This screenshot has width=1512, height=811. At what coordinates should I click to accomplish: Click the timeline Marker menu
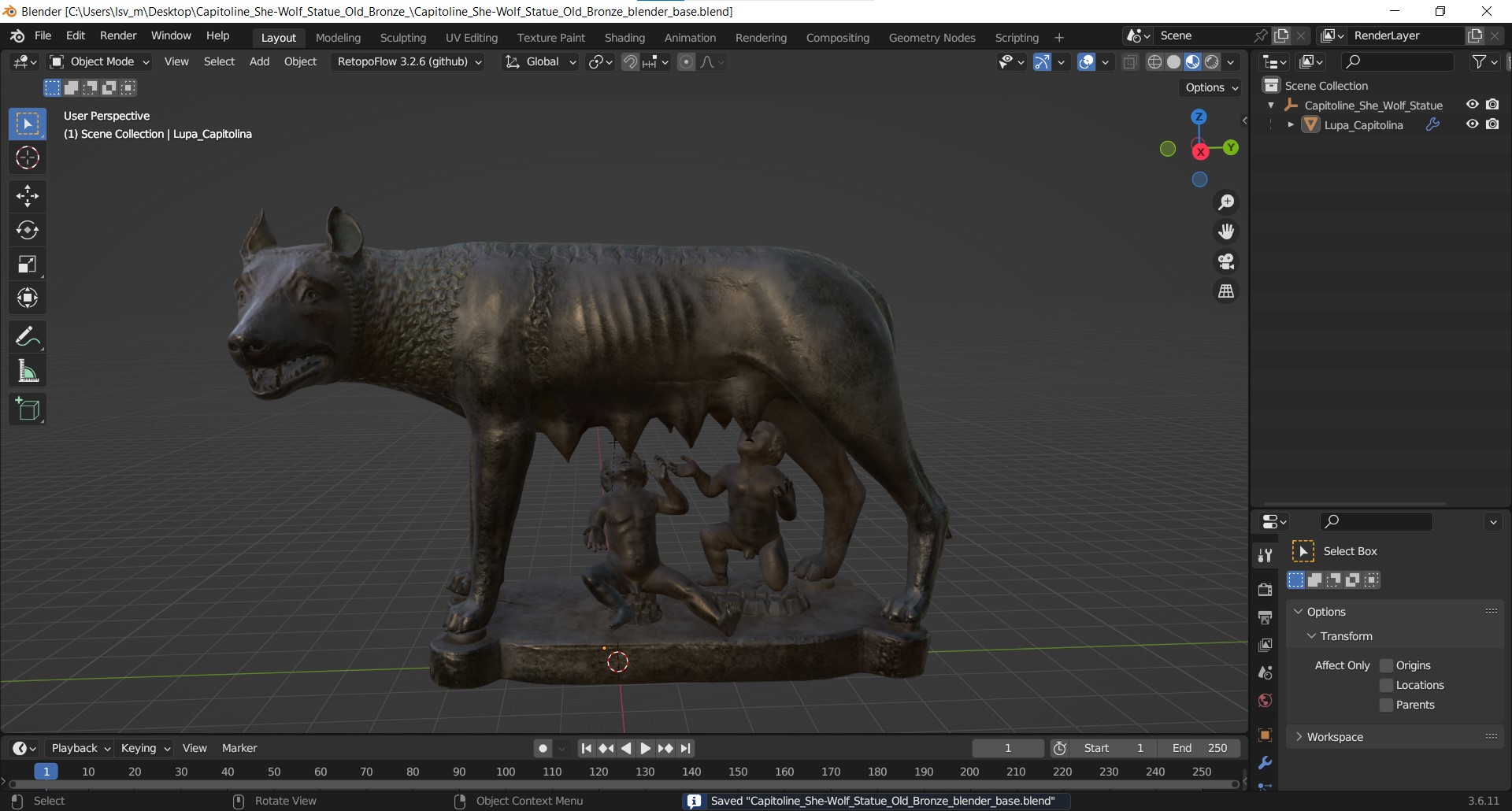(x=239, y=748)
